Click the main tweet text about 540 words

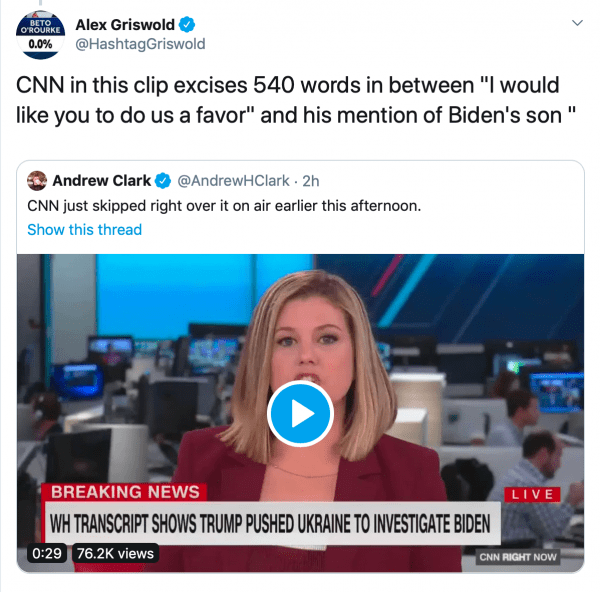point(295,100)
